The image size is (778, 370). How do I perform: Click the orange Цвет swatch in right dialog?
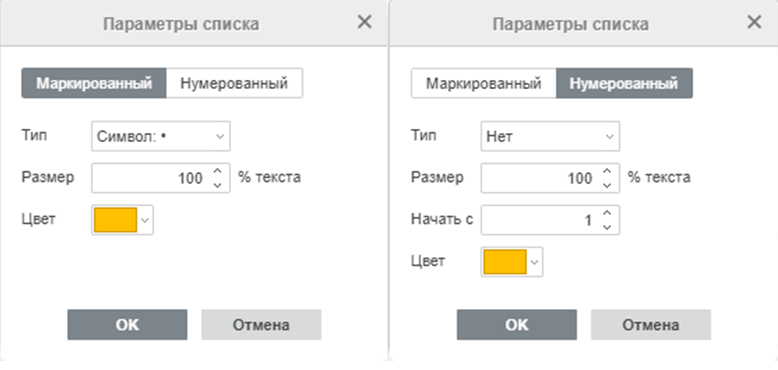coord(505,261)
